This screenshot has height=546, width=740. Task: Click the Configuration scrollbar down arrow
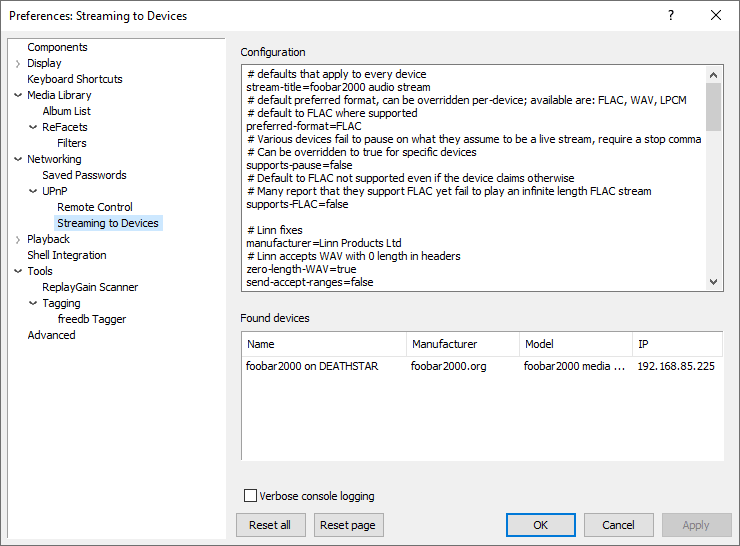(x=714, y=282)
